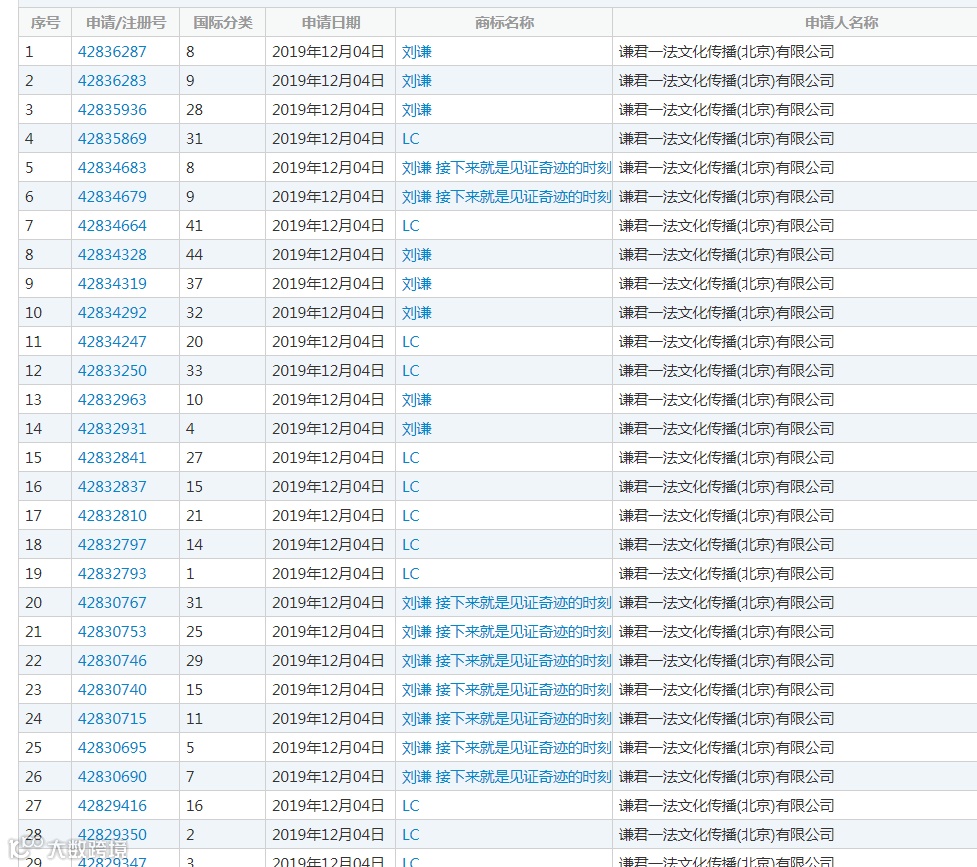Viewport: 977px width, 867px height.
Task: Click trademark name LC in row 12
Action: 411,371
